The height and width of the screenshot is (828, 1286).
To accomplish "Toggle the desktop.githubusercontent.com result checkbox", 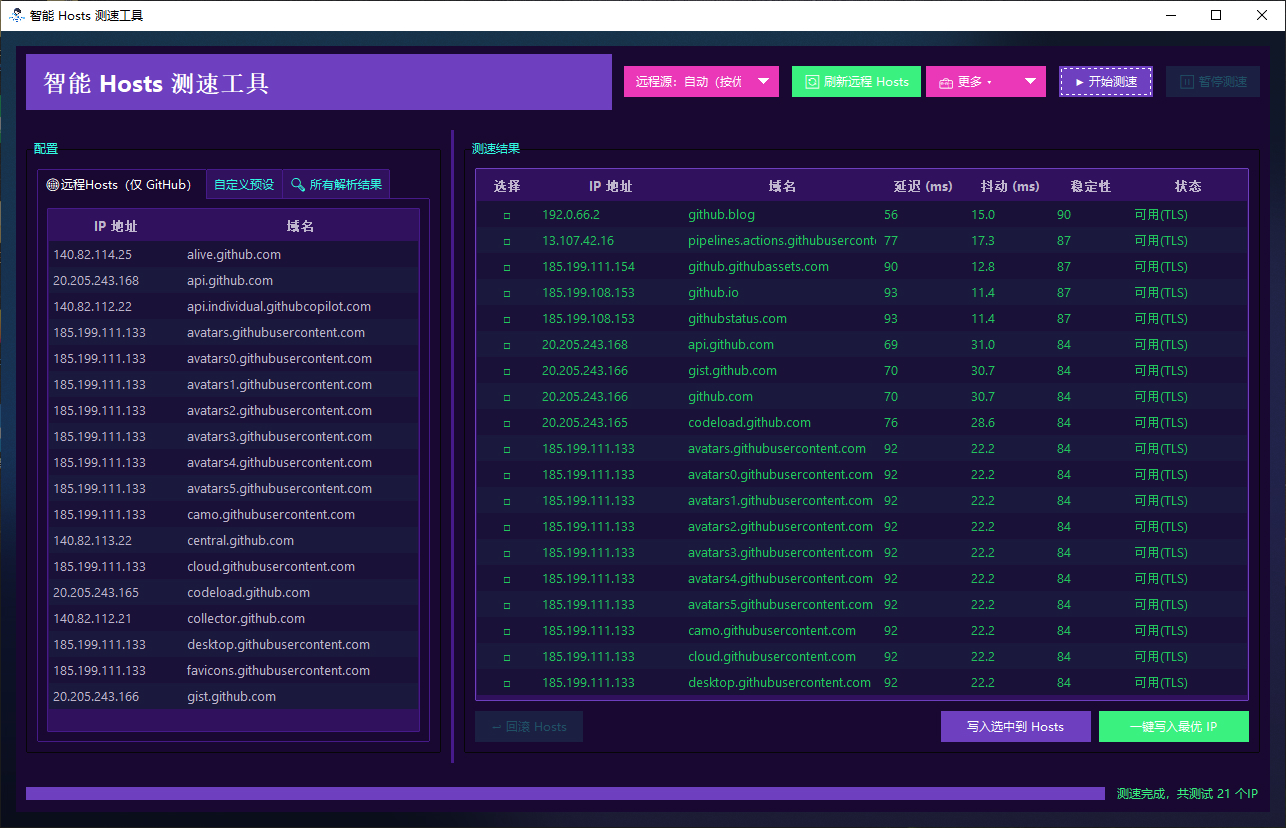I will pyautogui.click(x=506, y=683).
